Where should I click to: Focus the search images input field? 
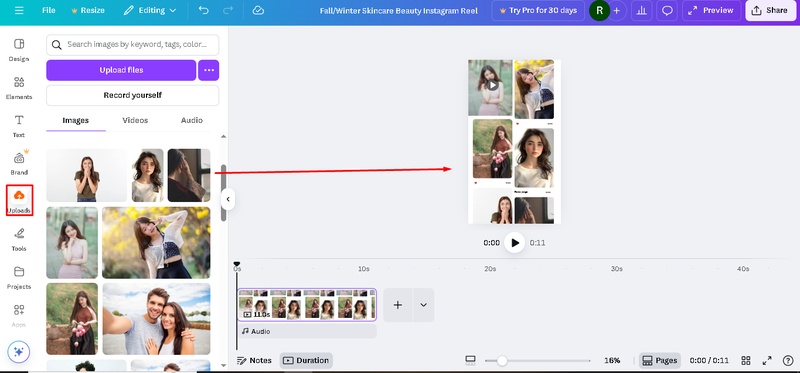pos(133,45)
